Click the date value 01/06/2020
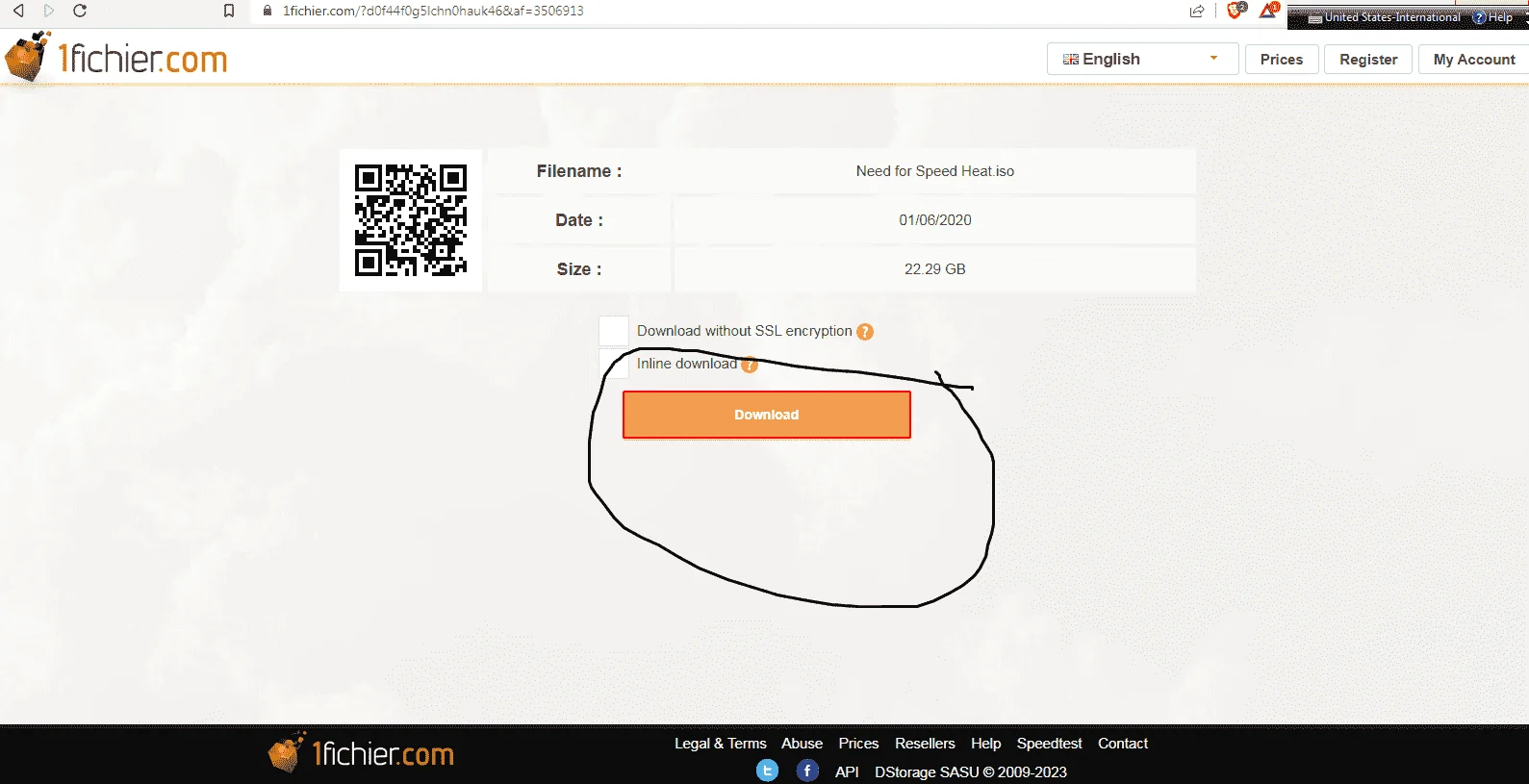 click(x=935, y=220)
